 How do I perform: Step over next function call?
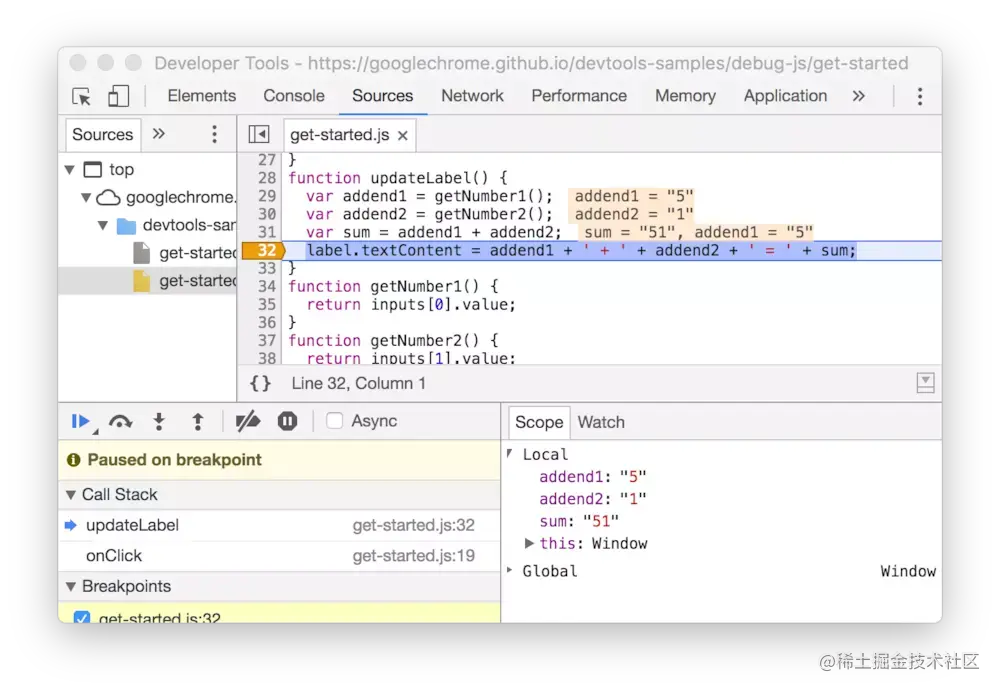121,422
